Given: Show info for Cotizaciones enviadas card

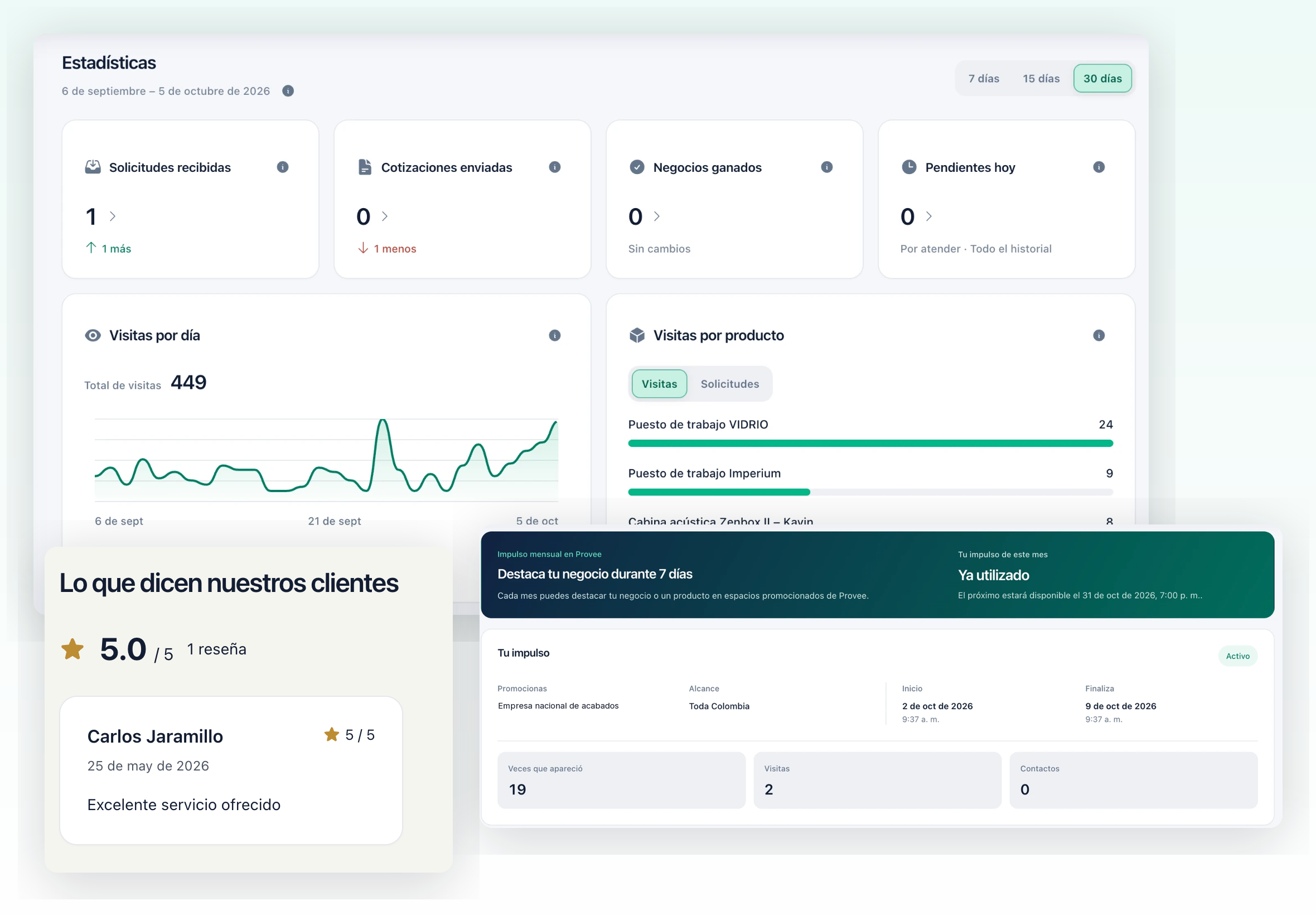Looking at the screenshot, I should tap(555, 167).
